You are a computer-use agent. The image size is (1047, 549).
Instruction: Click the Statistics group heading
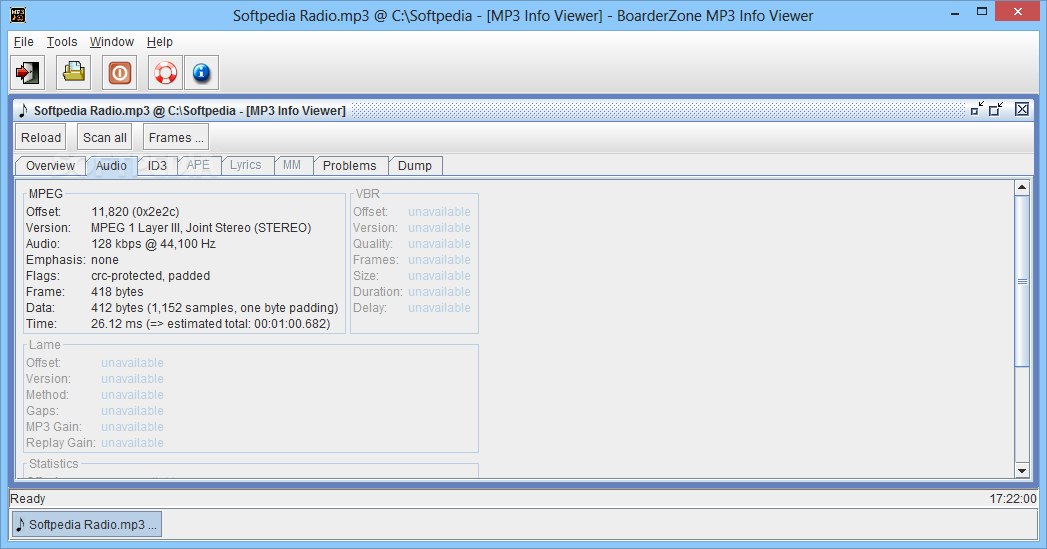click(53, 464)
